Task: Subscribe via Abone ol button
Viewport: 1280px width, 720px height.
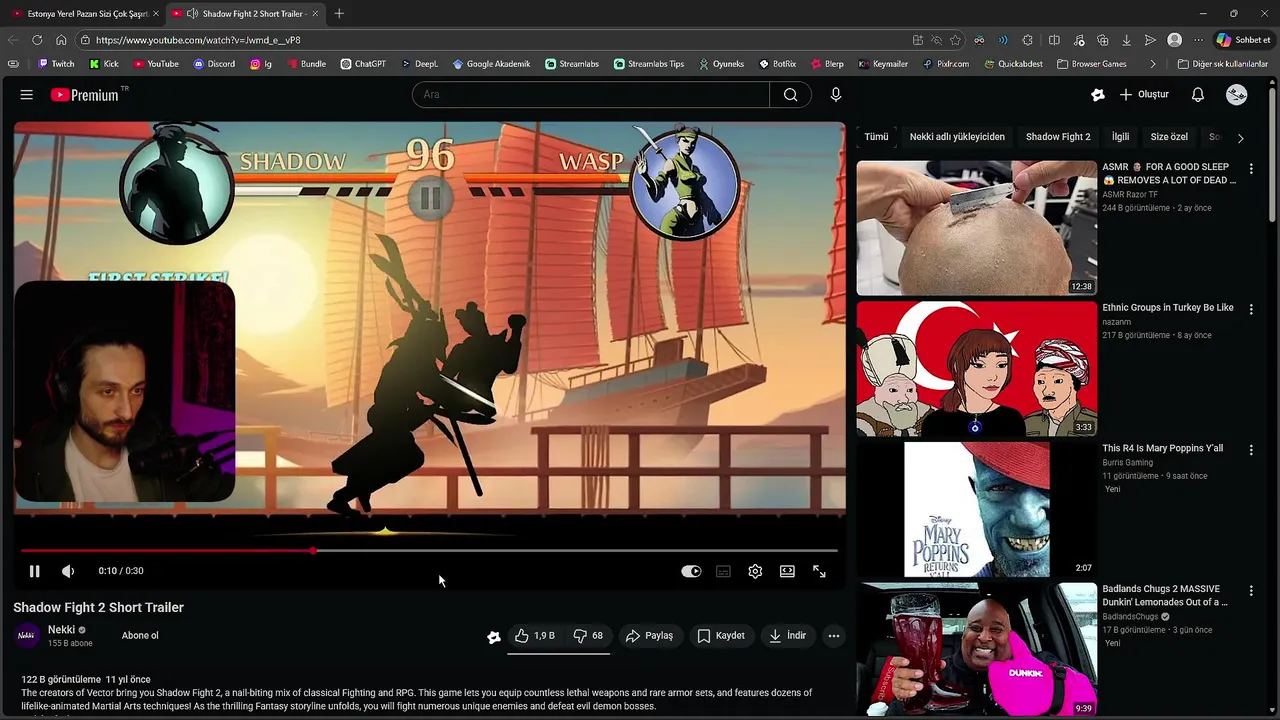Action: (140, 636)
